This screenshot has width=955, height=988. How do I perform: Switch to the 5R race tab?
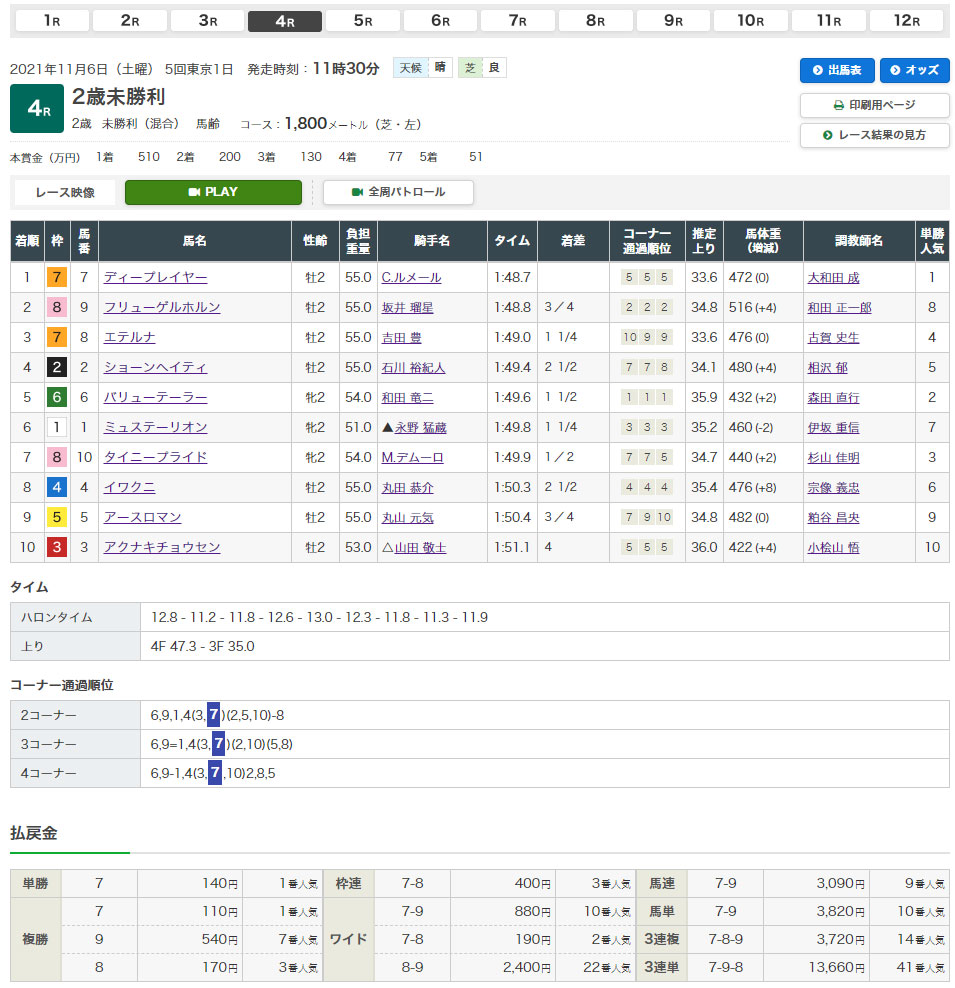[363, 21]
